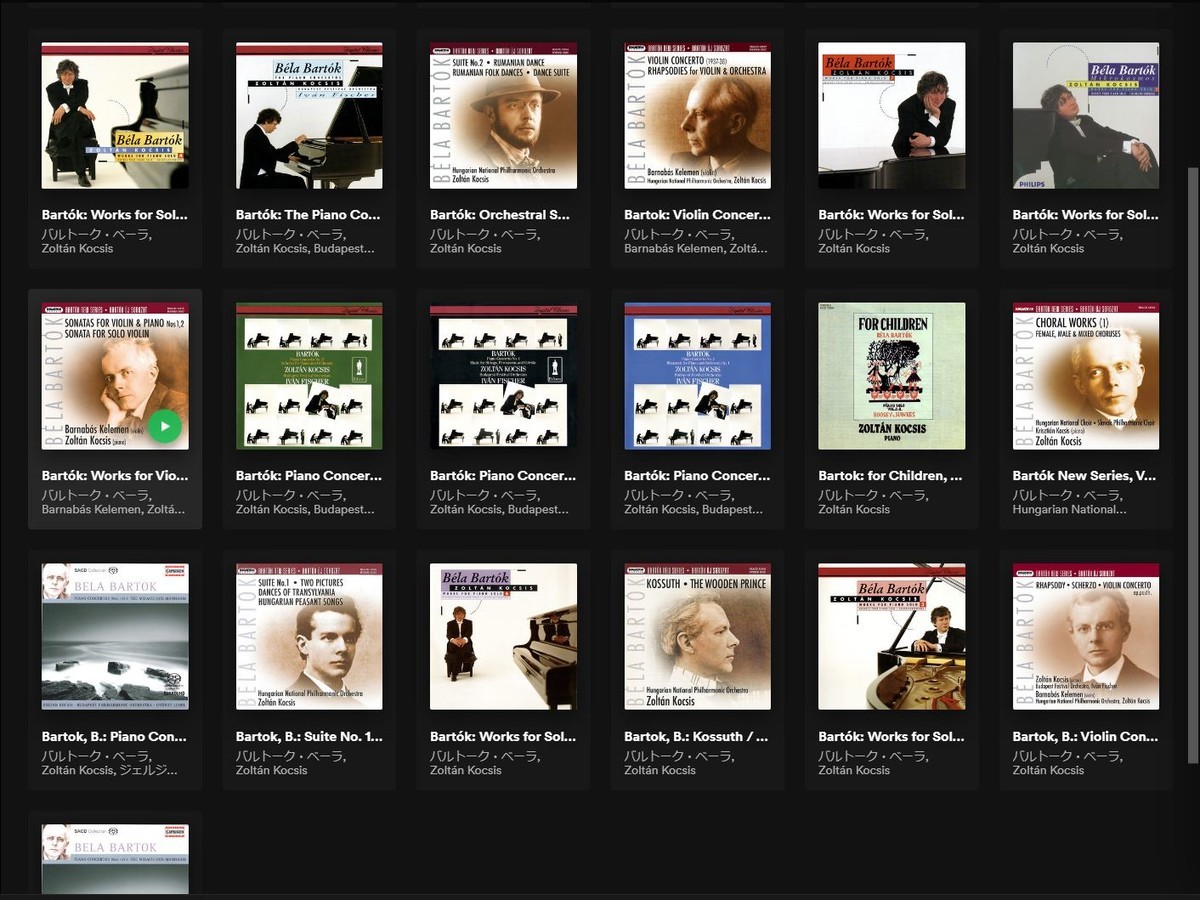The height and width of the screenshot is (900, 1200).
Task: Select The Piano Concertos cover with Iván Fischer
Action: click(309, 115)
